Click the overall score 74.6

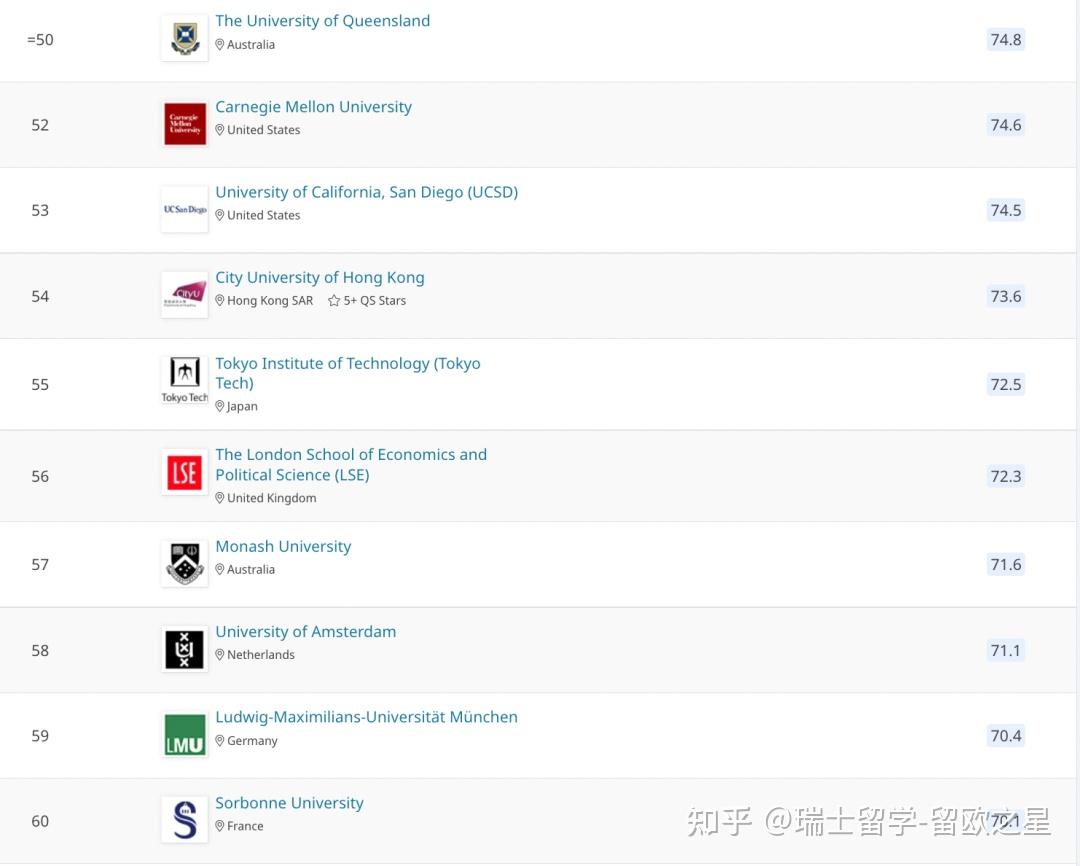tap(1006, 125)
